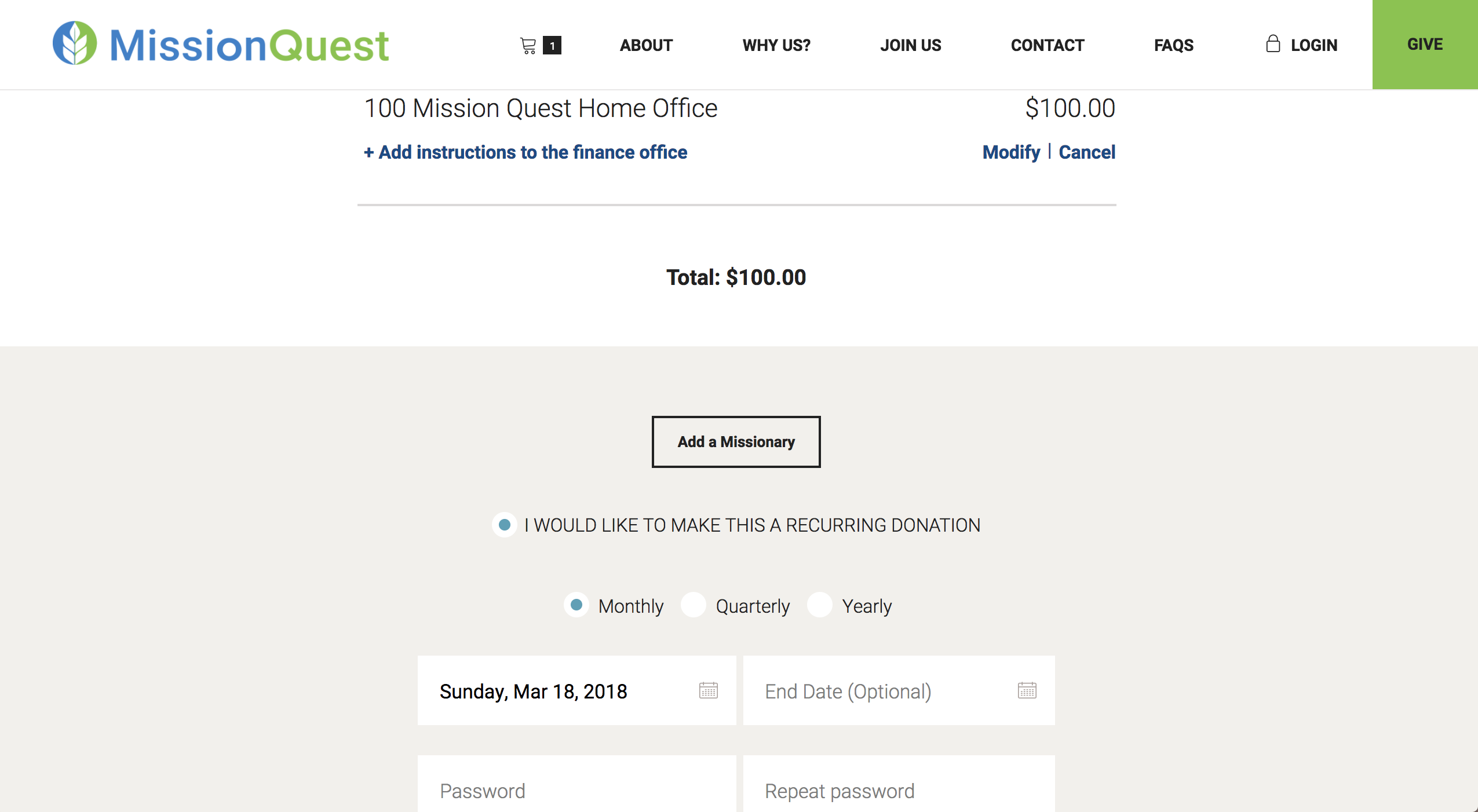1478x812 pixels.
Task: Open the JOIN US menu item
Action: click(910, 45)
